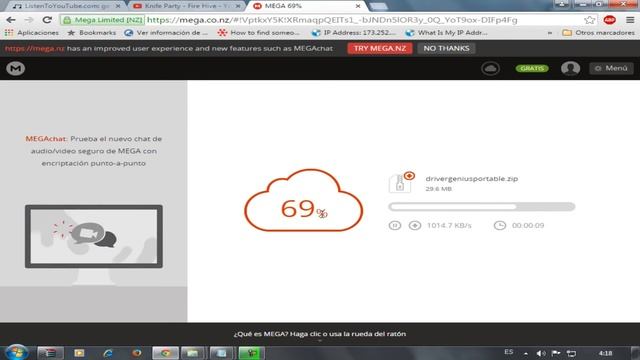Open the green app in taskbar
The height and width of the screenshot is (360, 640).
251,353
